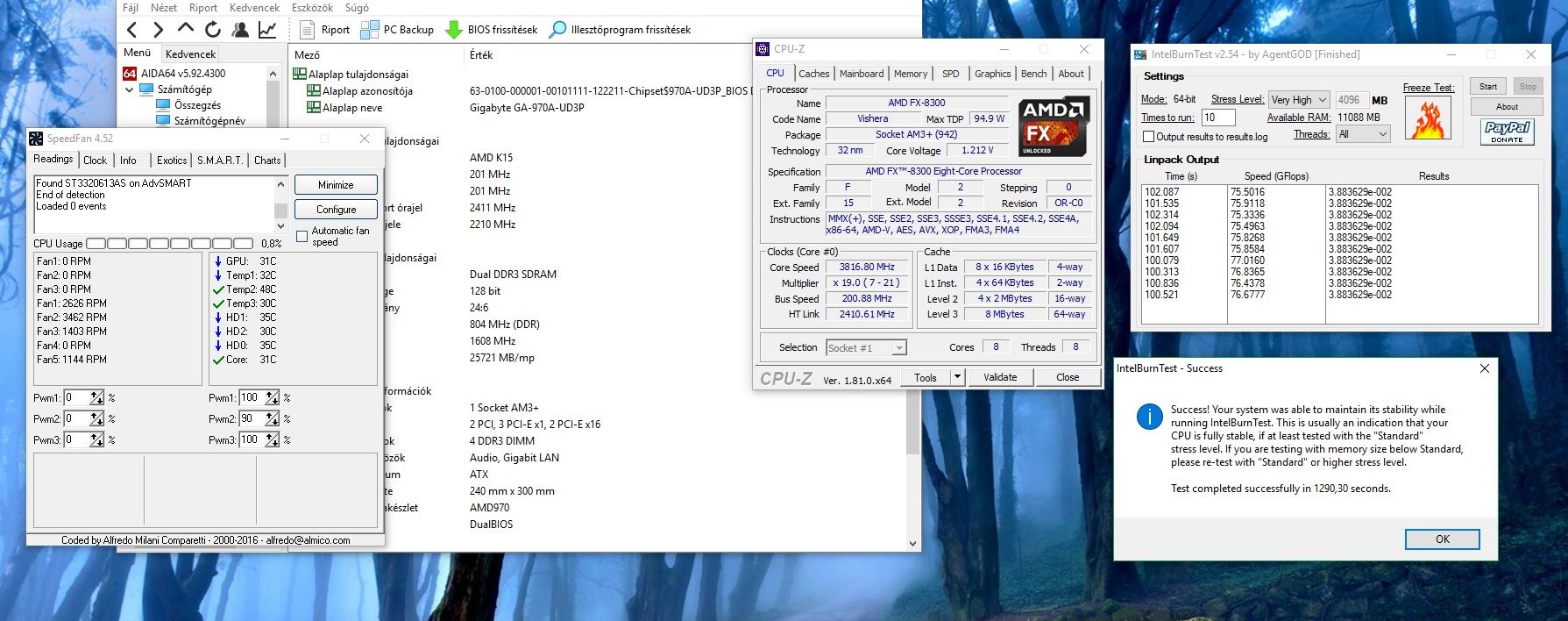
Task: Click SpeedFan title bar icon
Action: coord(36,139)
